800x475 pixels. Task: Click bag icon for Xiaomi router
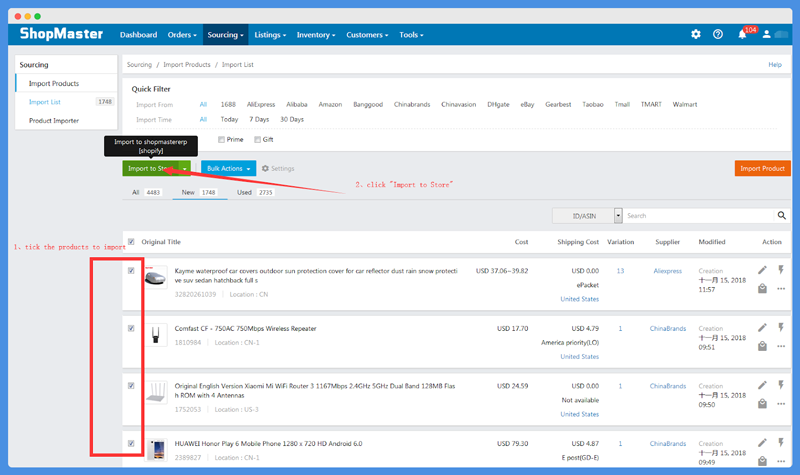pos(762,404)
